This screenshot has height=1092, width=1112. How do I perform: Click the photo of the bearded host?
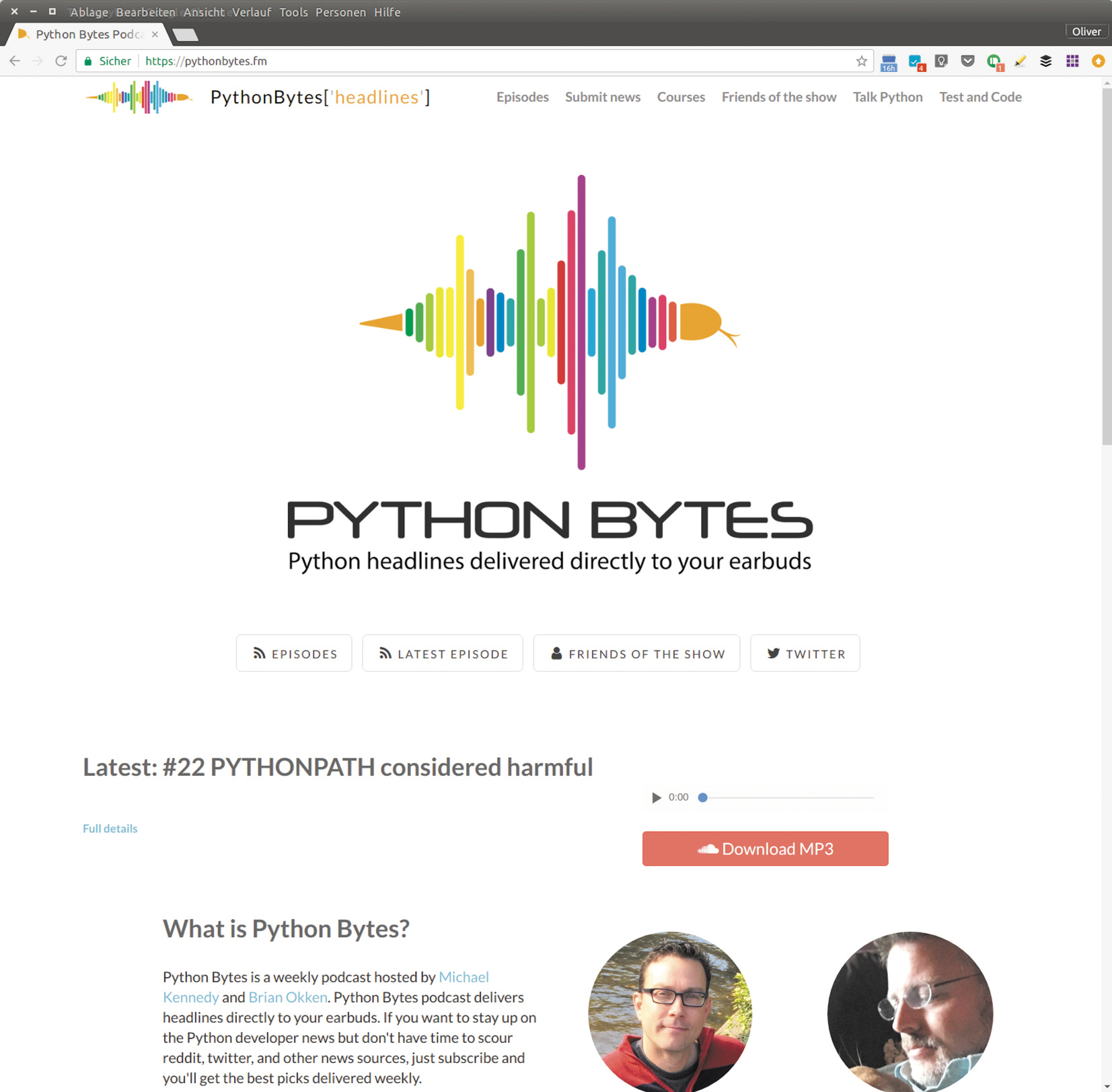(x=910, y=1011)
